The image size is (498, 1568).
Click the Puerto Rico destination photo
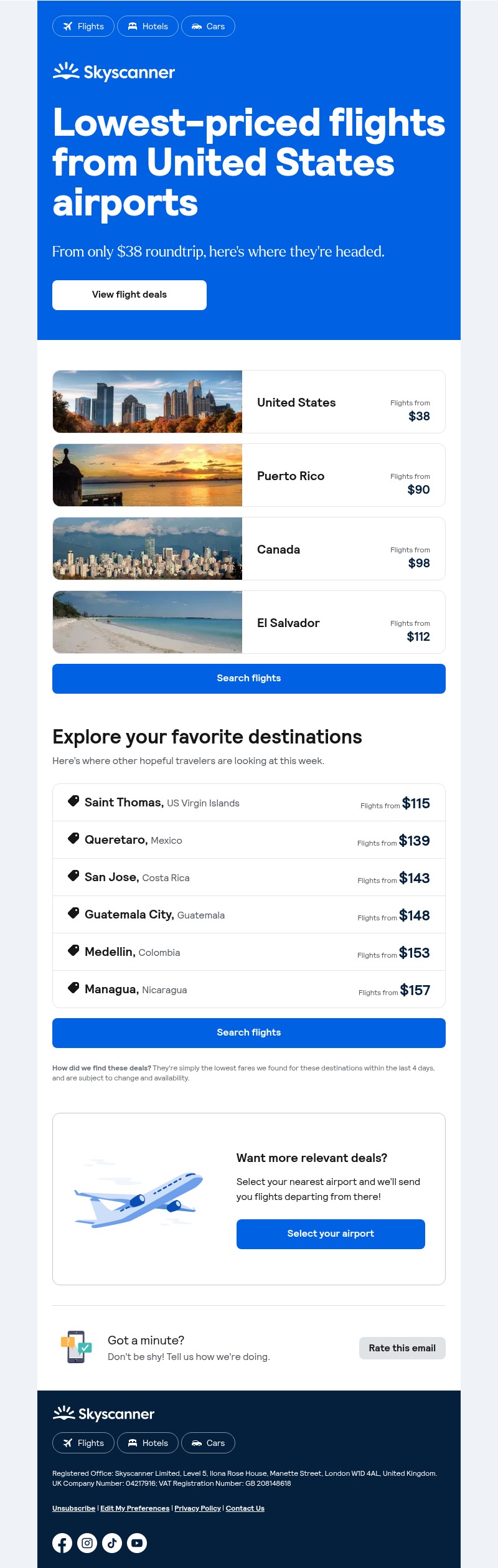(x=147, y=475)
